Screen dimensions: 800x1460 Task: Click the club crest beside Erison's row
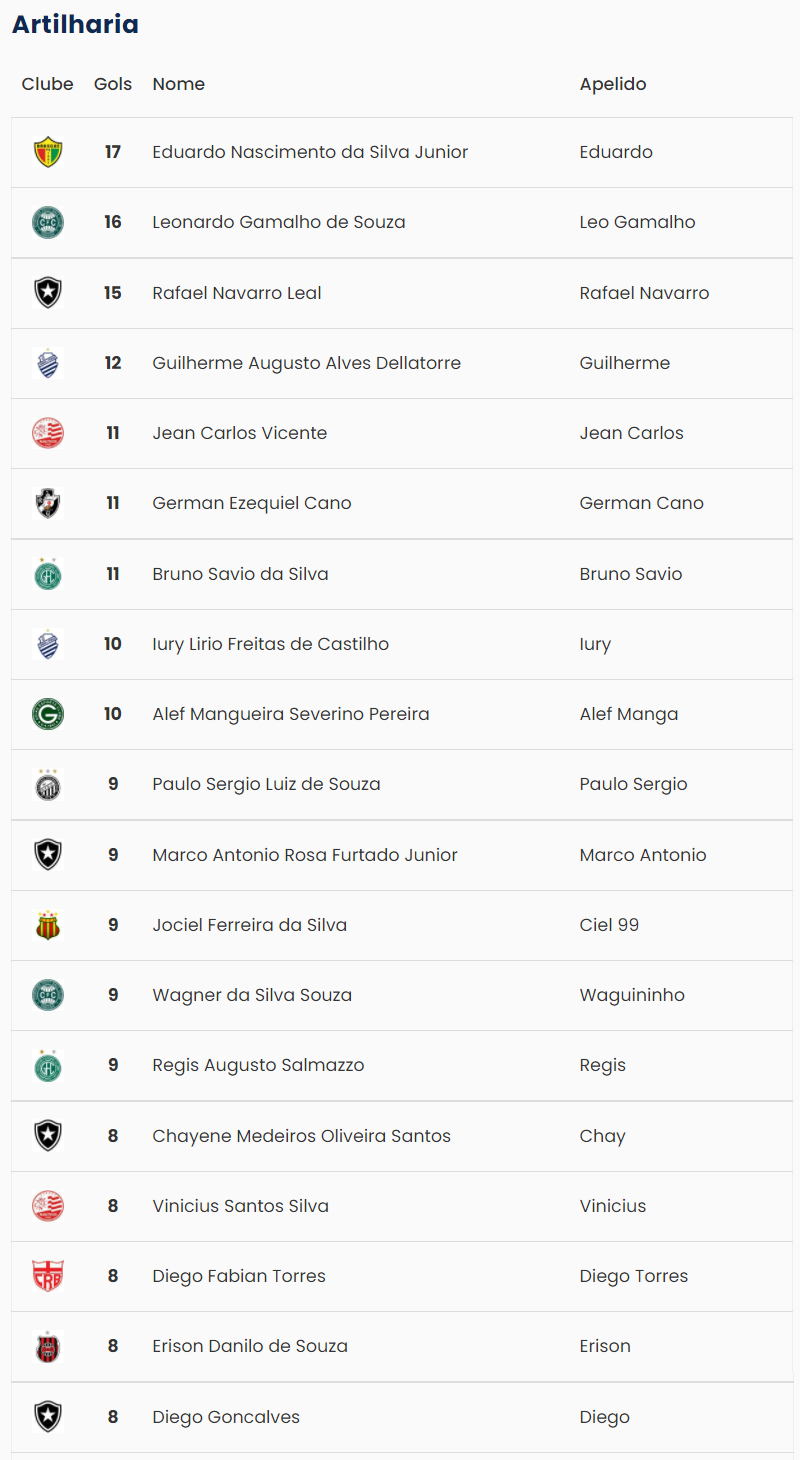point(48,1346)
